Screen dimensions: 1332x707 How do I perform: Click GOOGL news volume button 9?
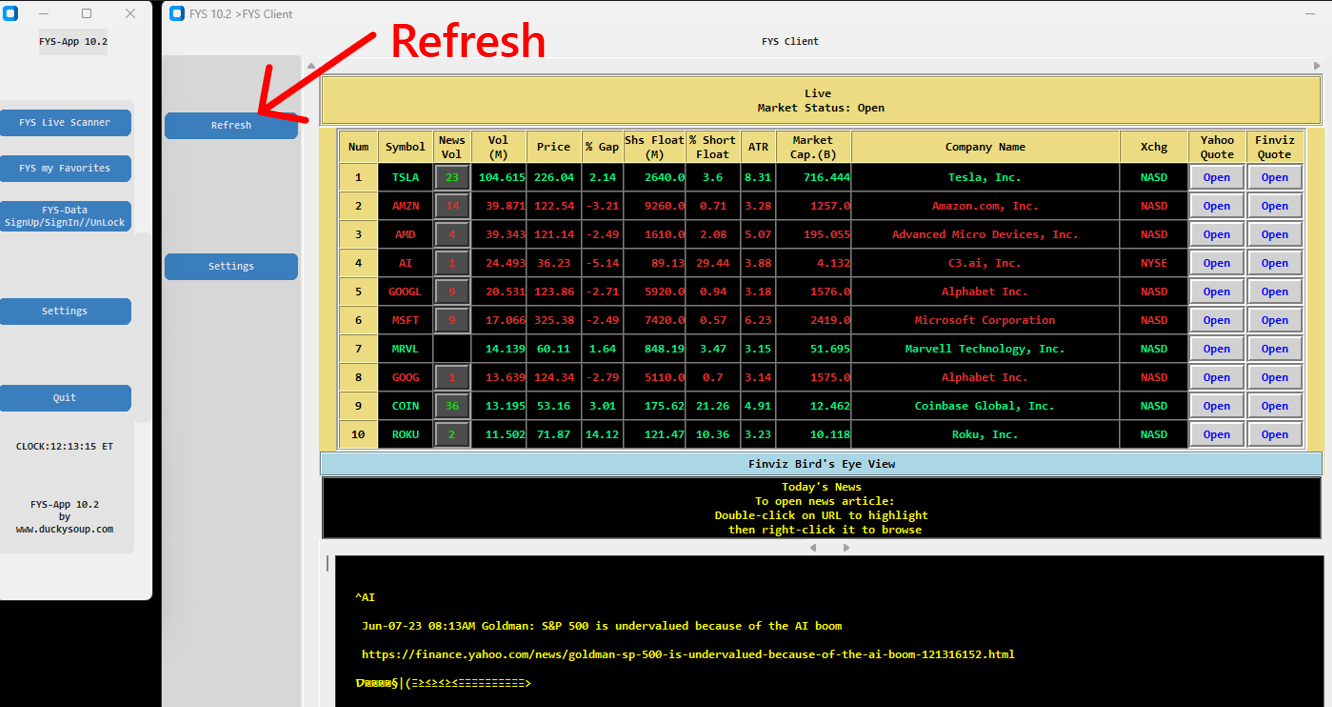[x=452, y=292]
